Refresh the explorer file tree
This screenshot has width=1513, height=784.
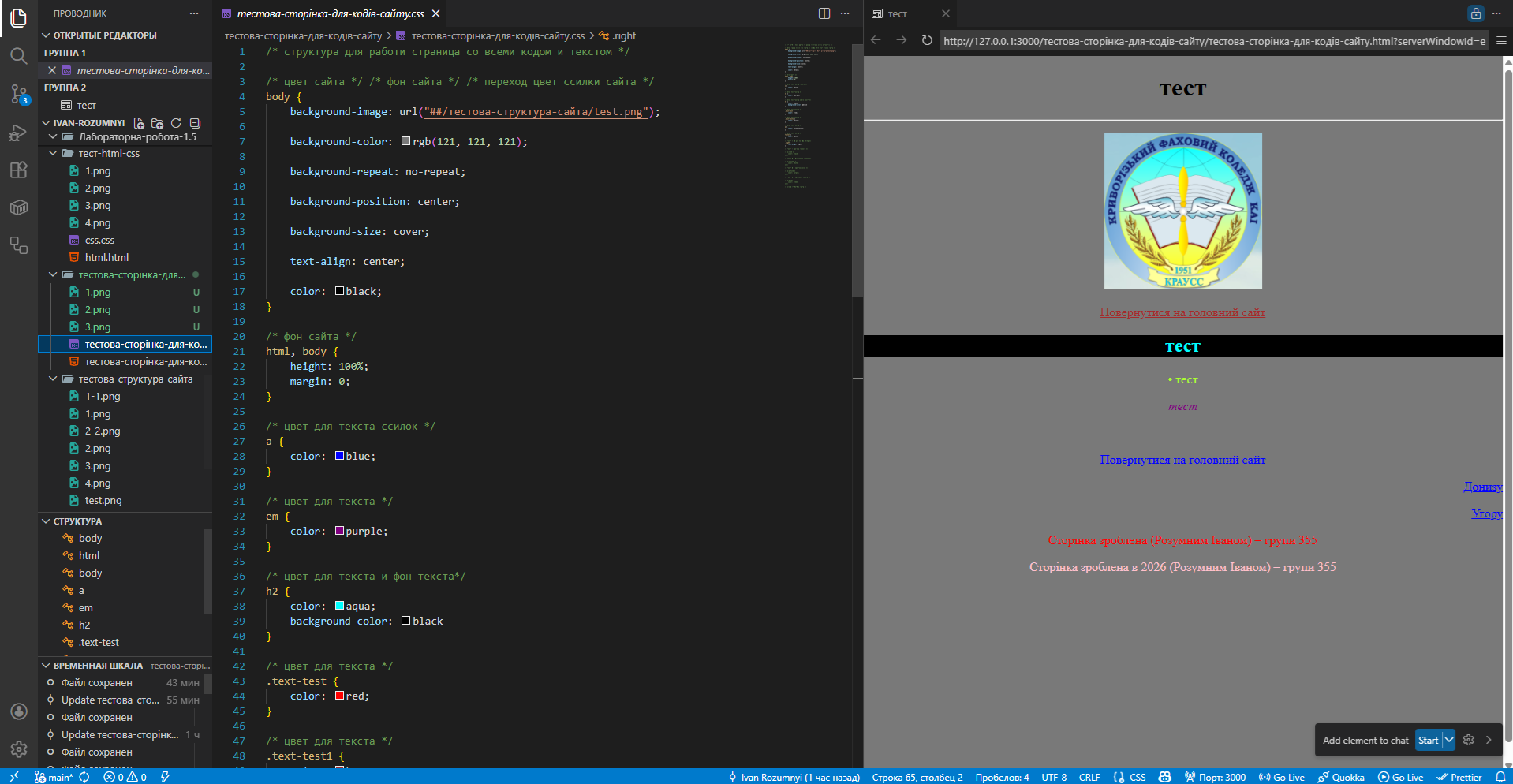176,123
